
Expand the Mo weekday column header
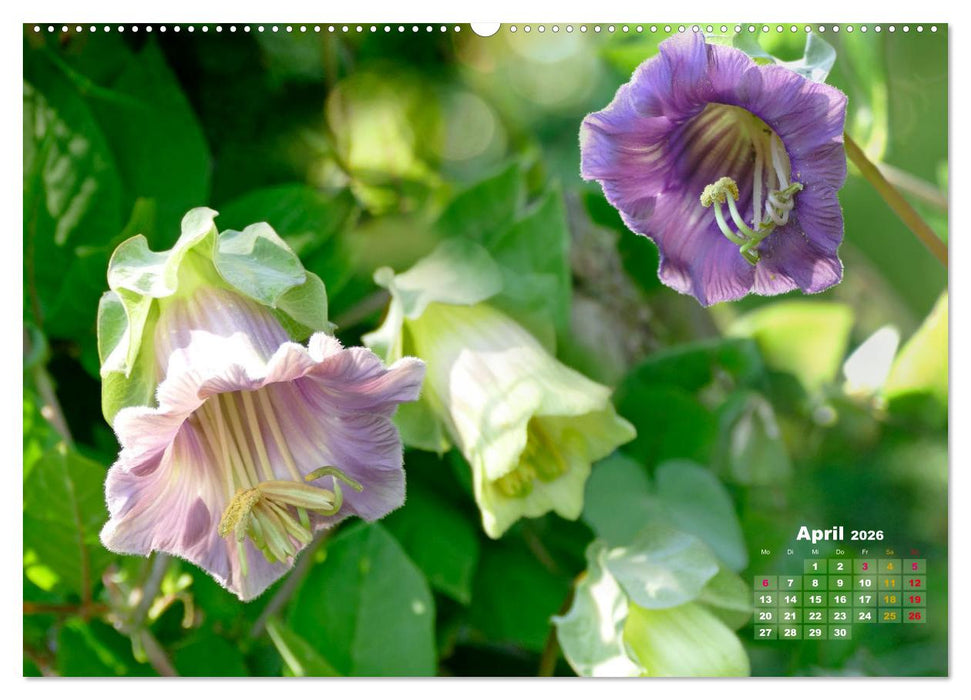765,552
